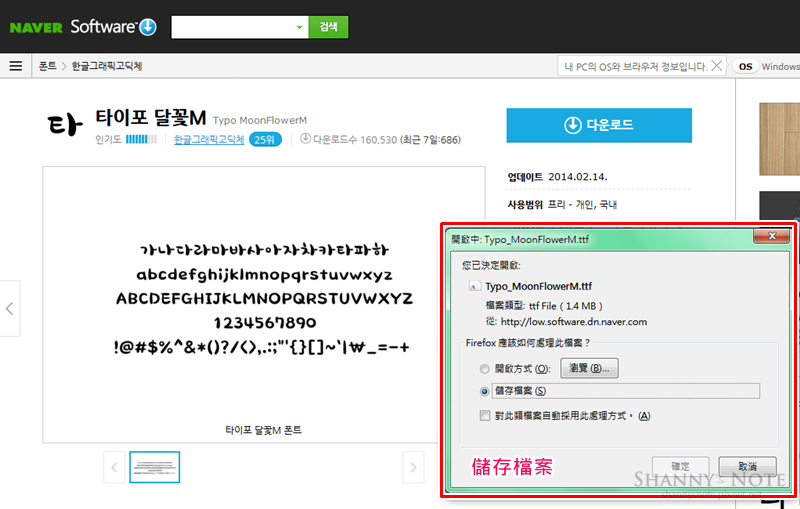The height and width of the screenshot is (509, 800).
Task: Click the blue 다운로드 download button
Action: coord(599,125)
